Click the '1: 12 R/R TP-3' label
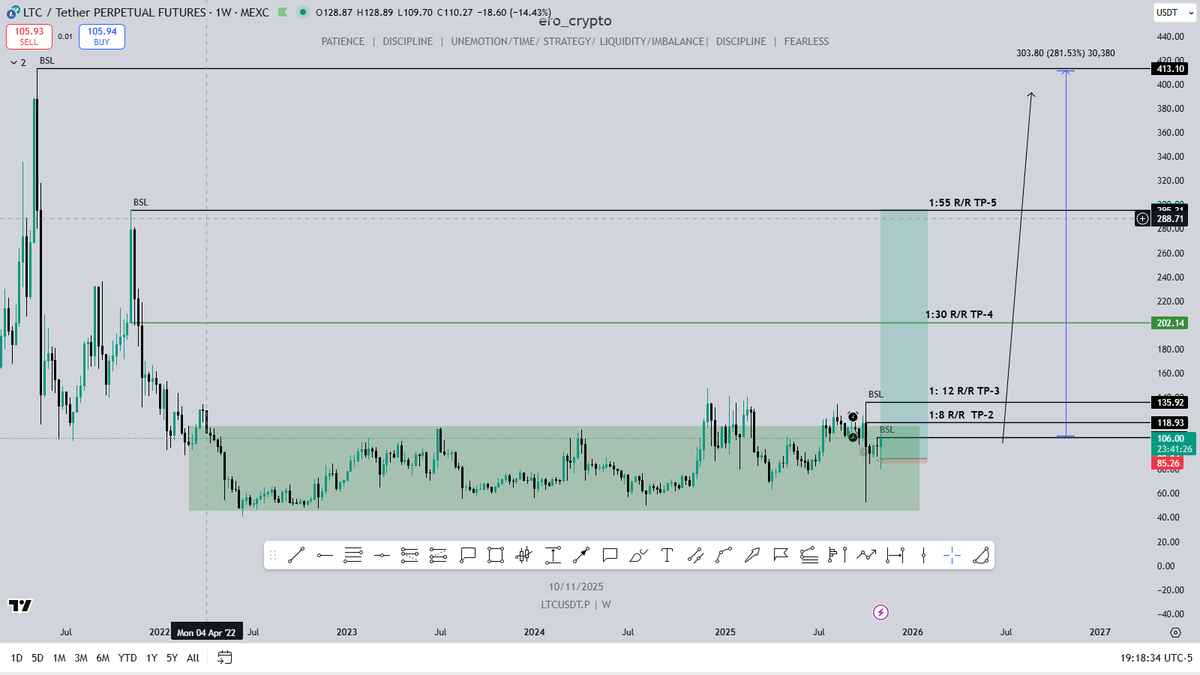The image size is (1200, 675). click(964, 391)
